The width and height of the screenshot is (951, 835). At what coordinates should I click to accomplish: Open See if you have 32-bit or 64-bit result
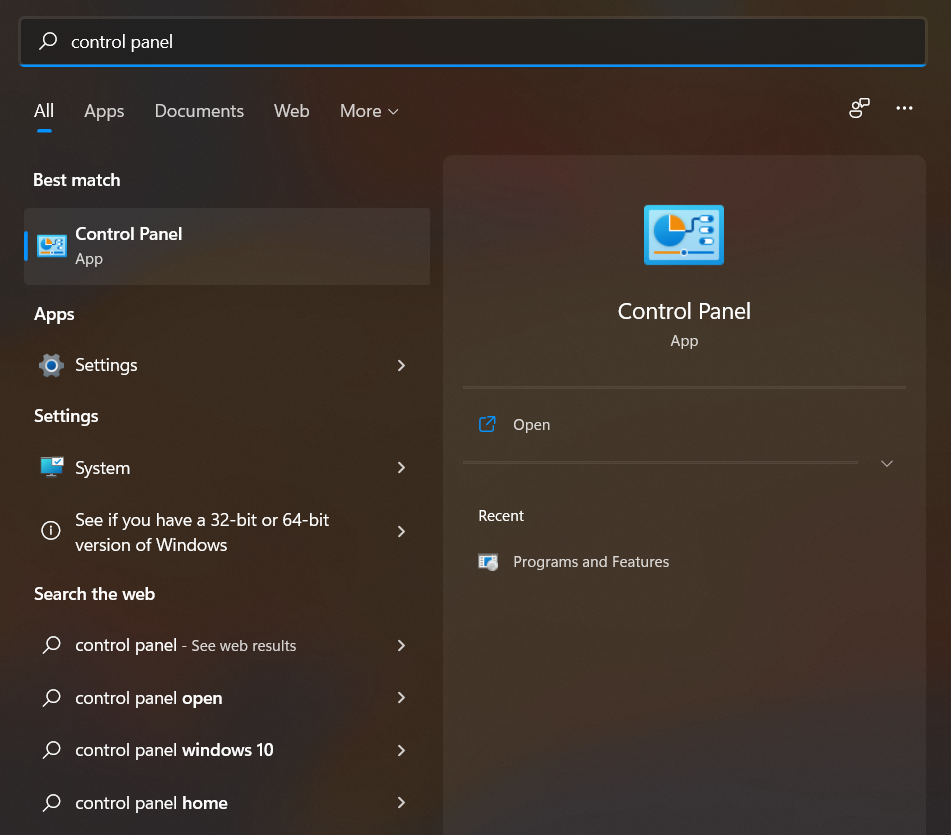coord(227,532)
